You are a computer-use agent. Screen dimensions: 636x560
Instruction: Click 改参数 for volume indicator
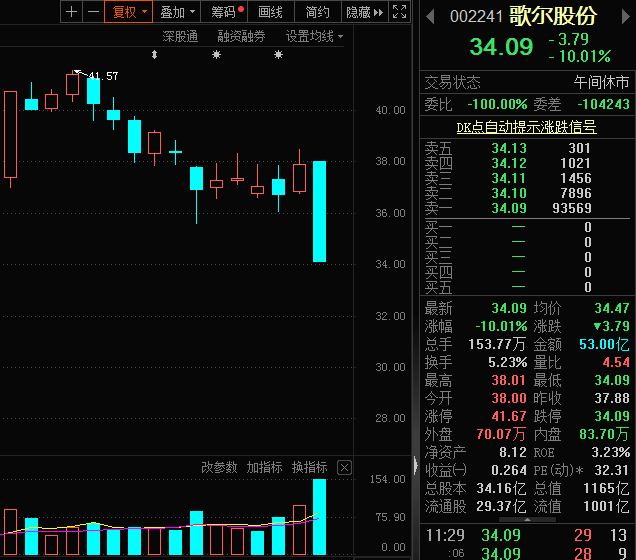219,468
